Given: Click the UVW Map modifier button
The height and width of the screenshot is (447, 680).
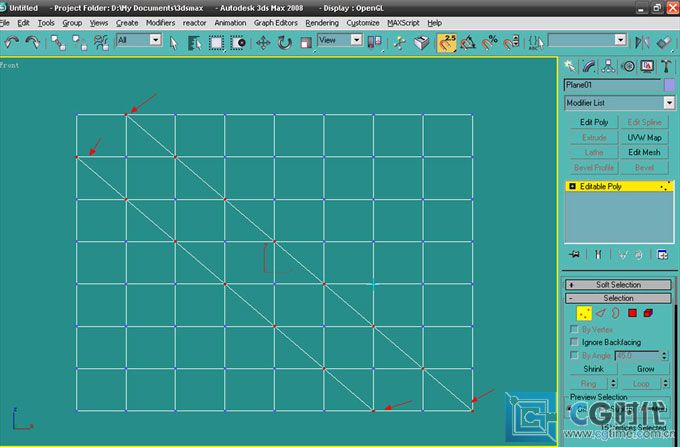Looking at the screenshot, I should coord(644,137).
